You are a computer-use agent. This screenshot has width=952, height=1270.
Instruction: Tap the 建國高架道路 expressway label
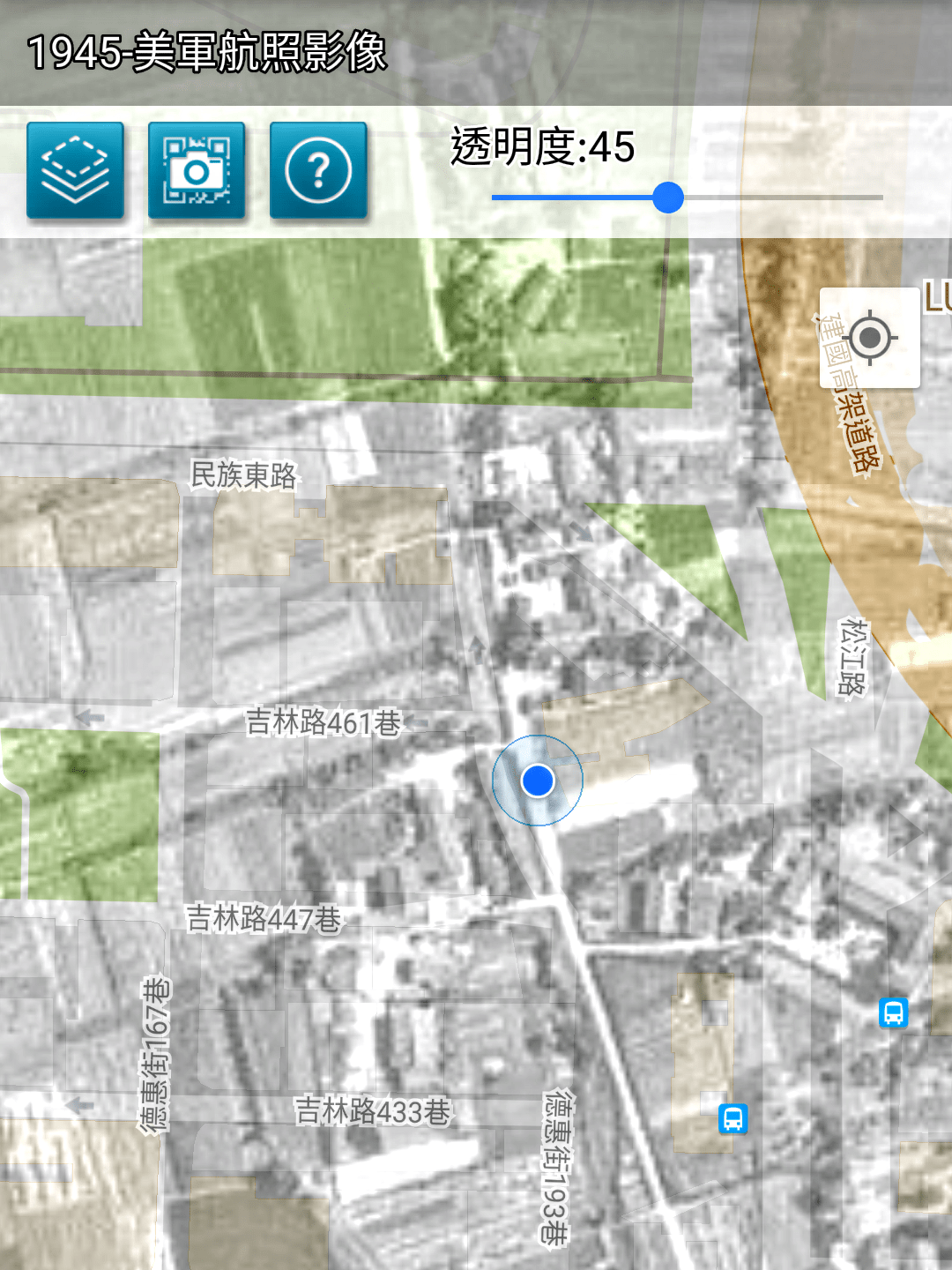click(848, 397)
